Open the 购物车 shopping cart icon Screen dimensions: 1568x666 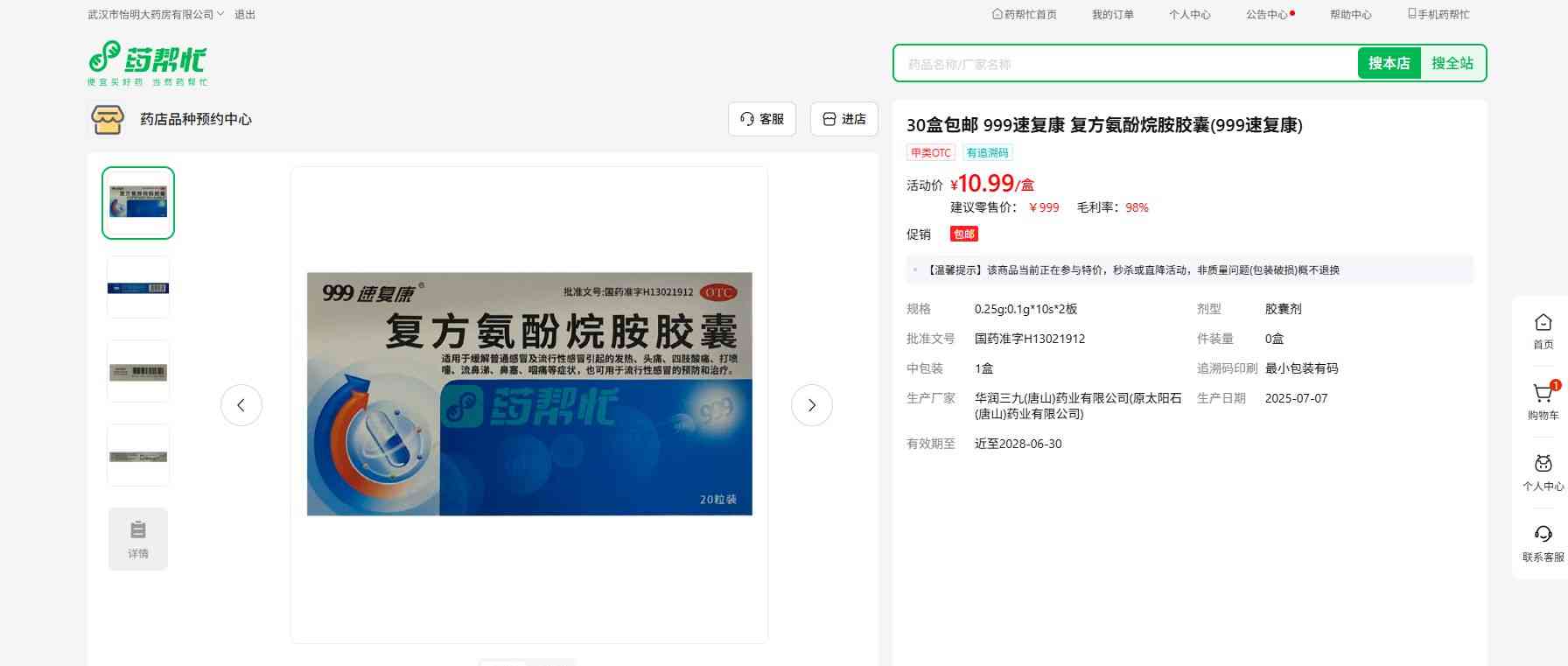1543,394
